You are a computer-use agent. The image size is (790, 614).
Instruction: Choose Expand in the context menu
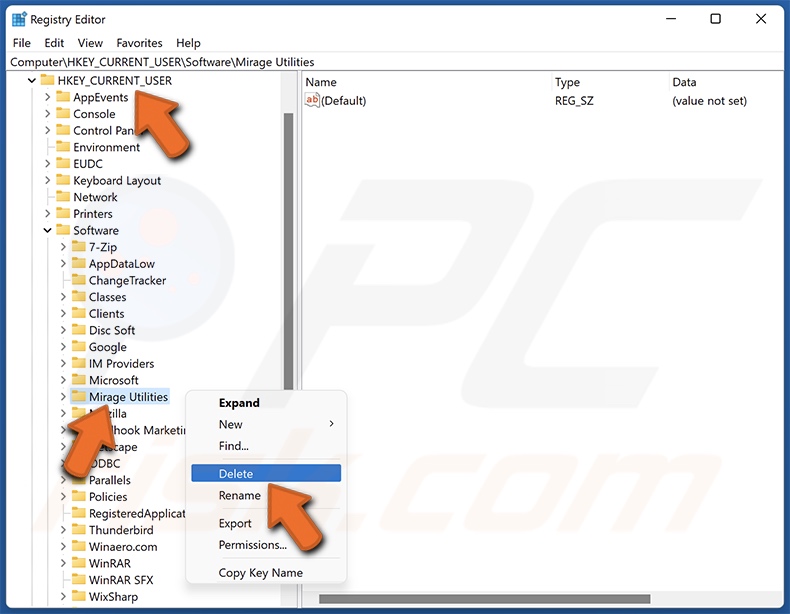tap(266, 402)
